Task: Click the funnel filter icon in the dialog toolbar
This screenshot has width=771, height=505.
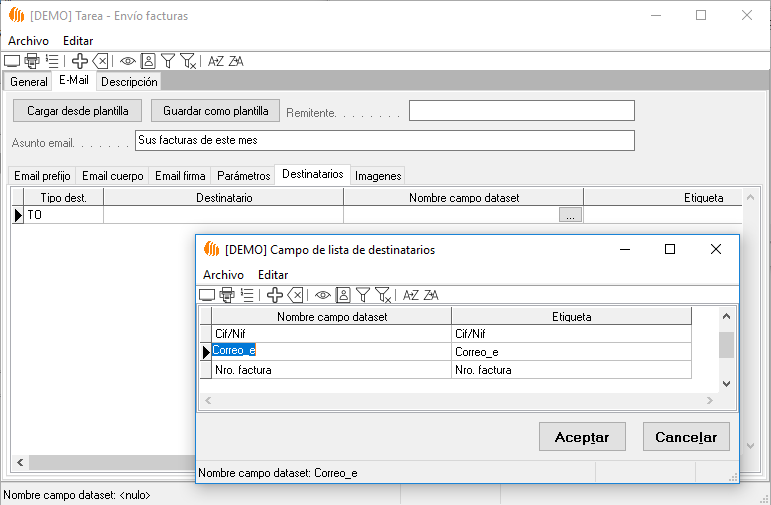Action: pyautogui.click(x=362, y=295)
